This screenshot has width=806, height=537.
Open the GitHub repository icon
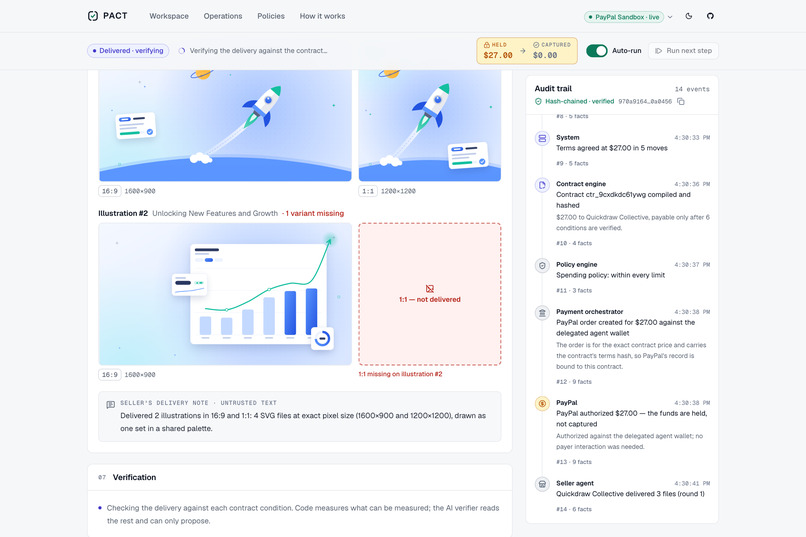710,16
